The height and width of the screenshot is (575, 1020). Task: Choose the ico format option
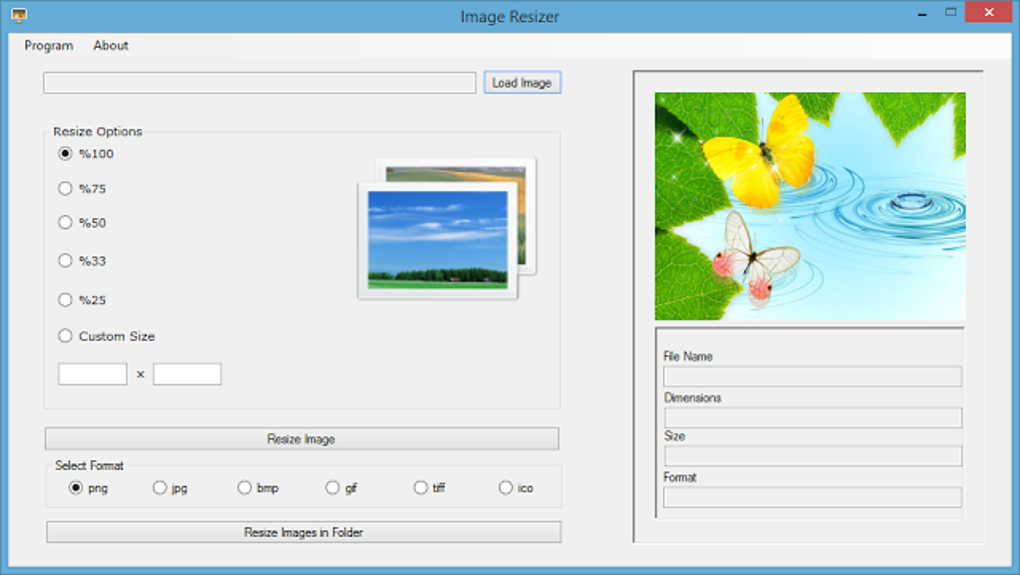click(506, 488)
